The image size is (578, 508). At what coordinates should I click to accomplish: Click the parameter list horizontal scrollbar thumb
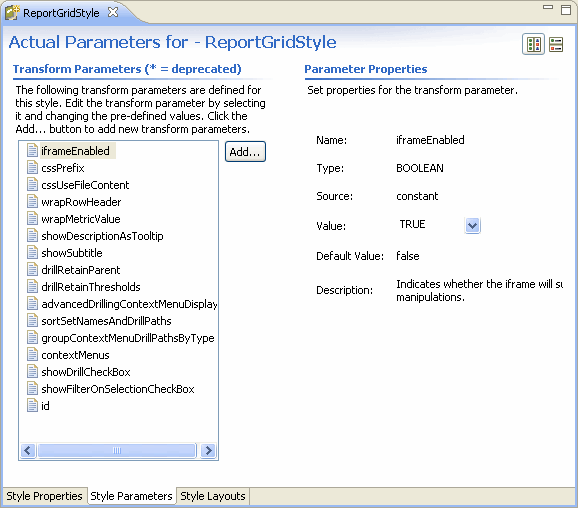[117, 450]
